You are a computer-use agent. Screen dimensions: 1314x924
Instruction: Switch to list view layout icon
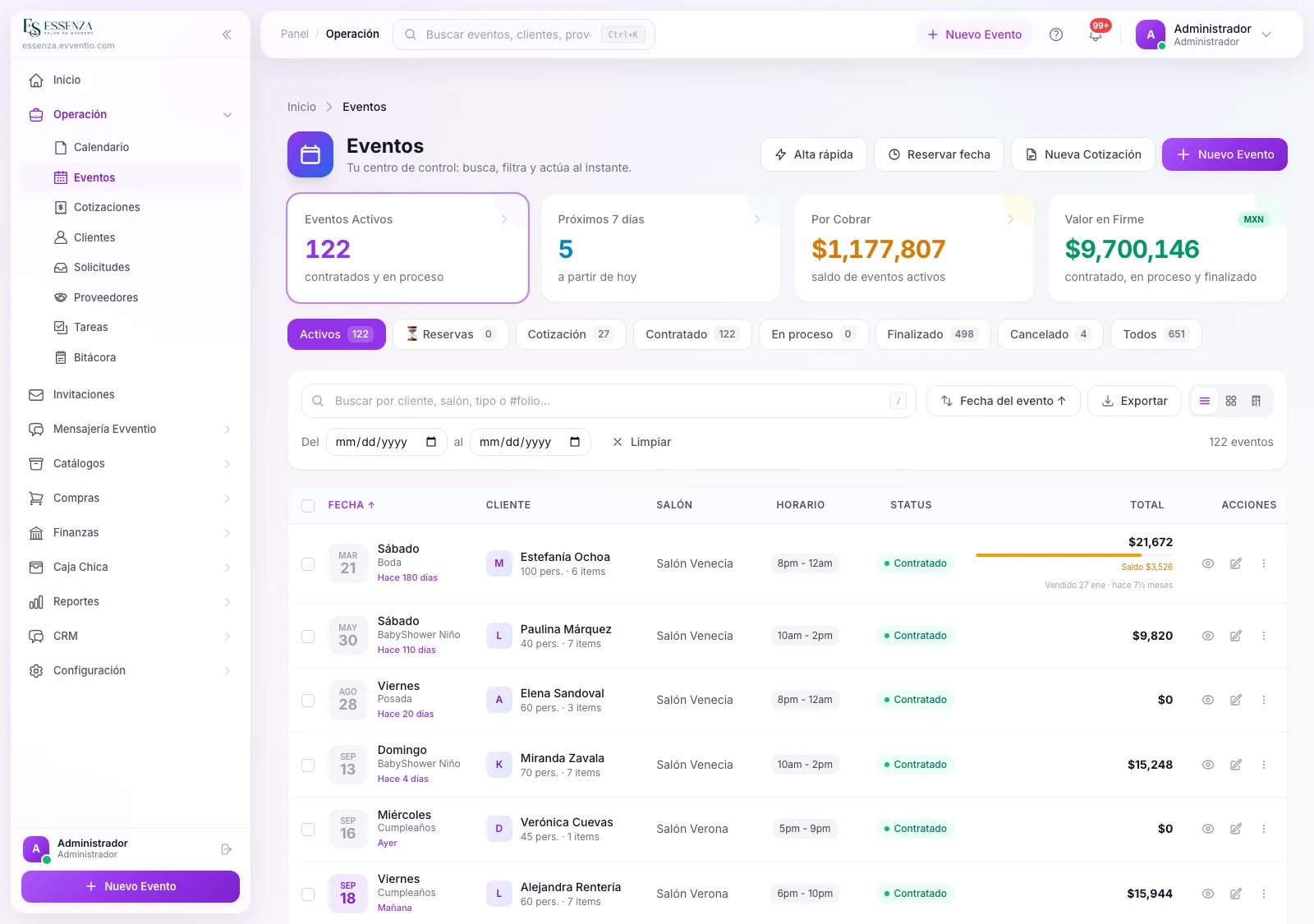(1205, 401)
